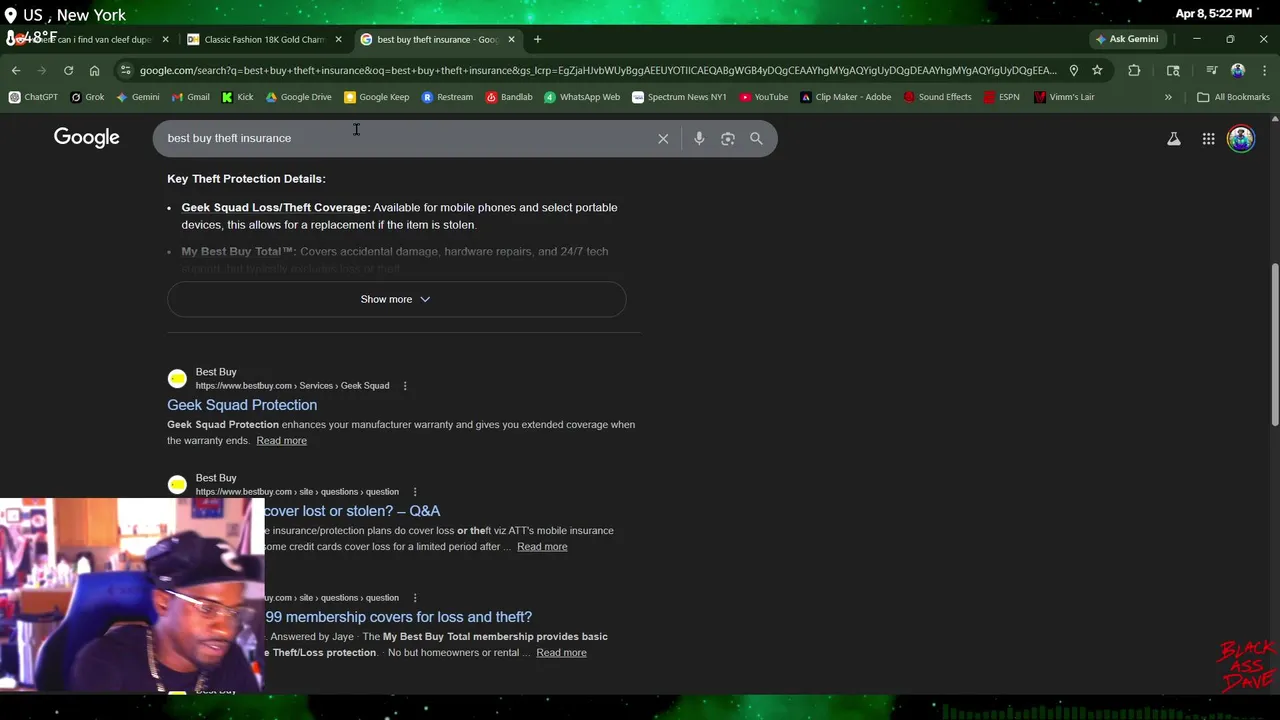This screenshot has height=720, width=1280.
Task: Expand the AI overview with Show more
Action: point(396,299)
